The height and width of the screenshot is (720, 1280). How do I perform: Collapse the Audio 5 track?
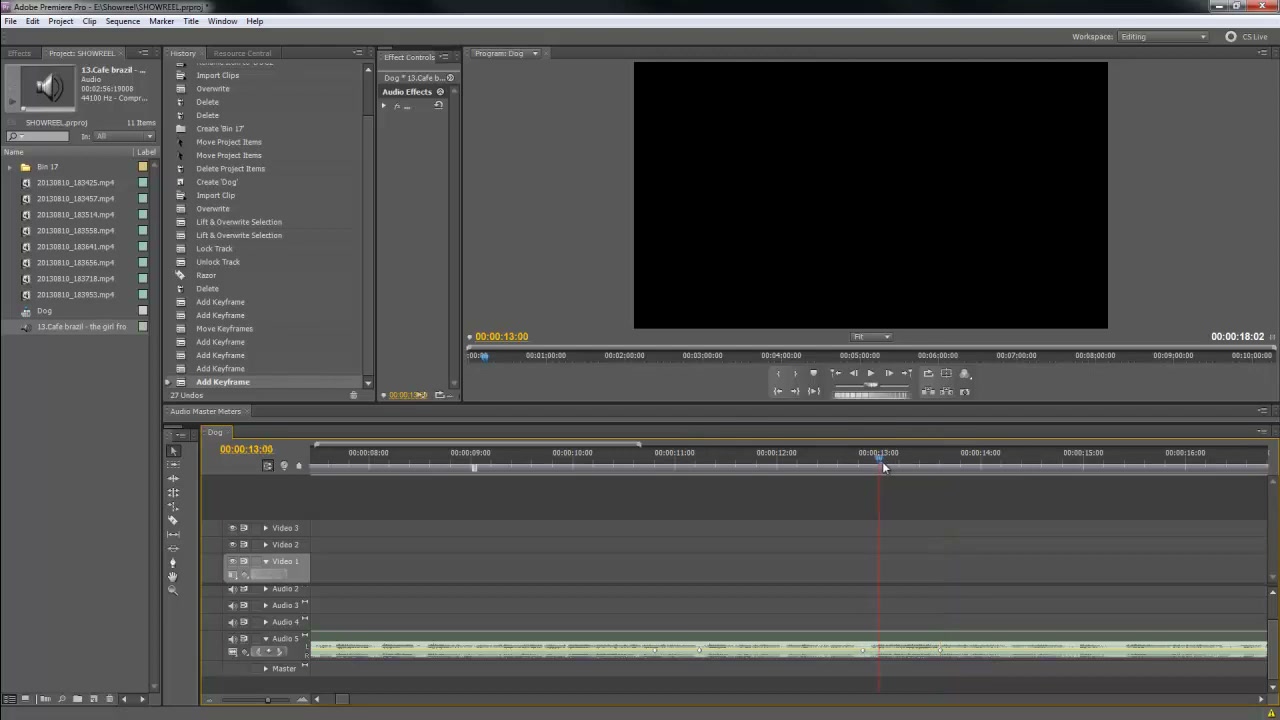[266, 638]
